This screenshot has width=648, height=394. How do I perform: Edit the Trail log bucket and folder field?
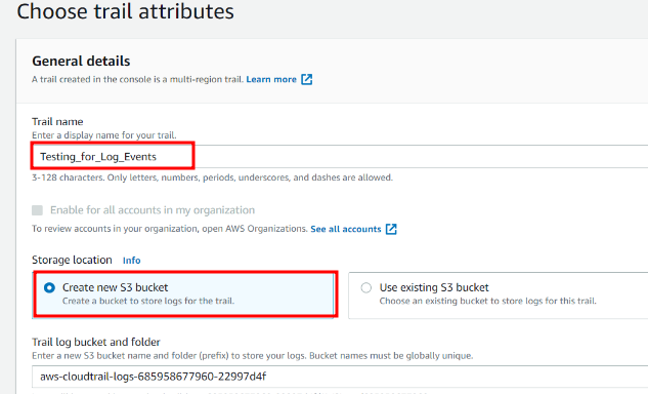pos(340,377)
